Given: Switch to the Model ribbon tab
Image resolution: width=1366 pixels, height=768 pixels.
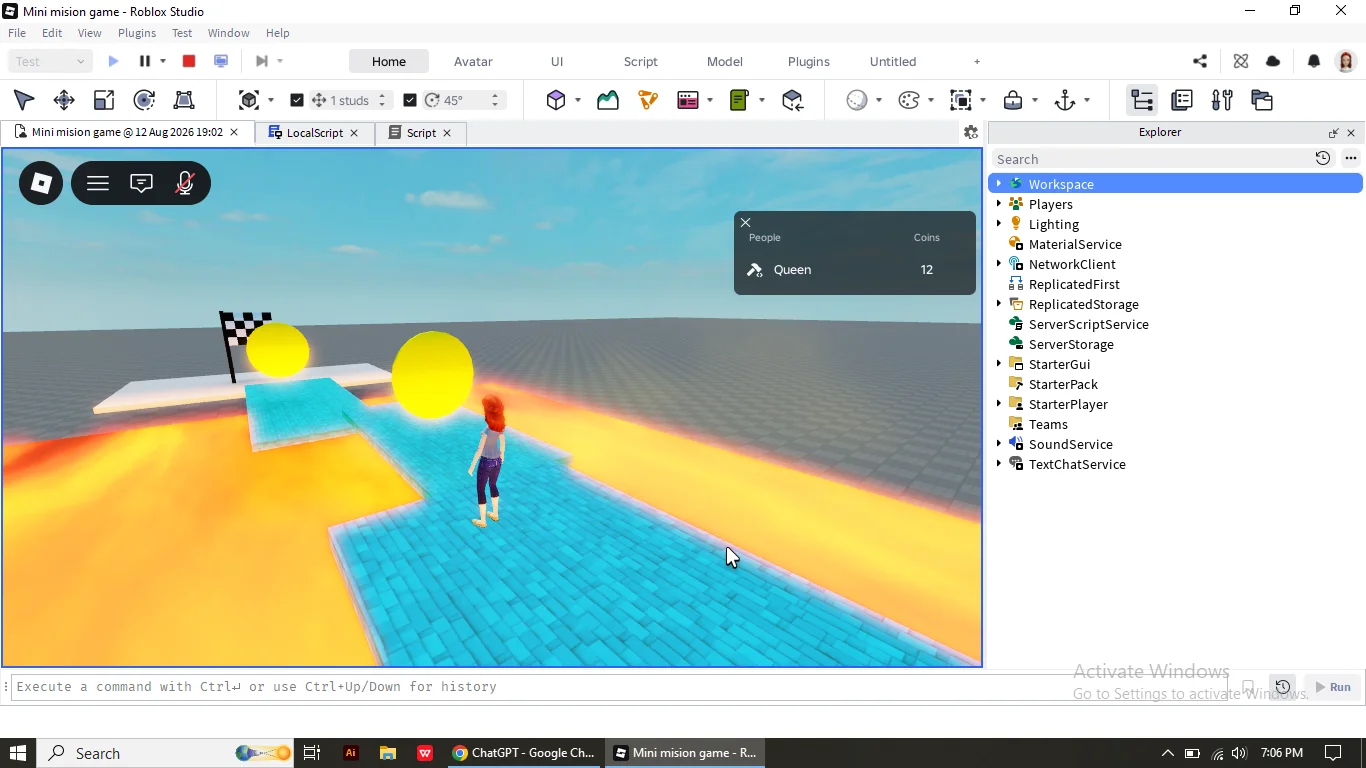Looking at the screenshot, I should (725, 61).
